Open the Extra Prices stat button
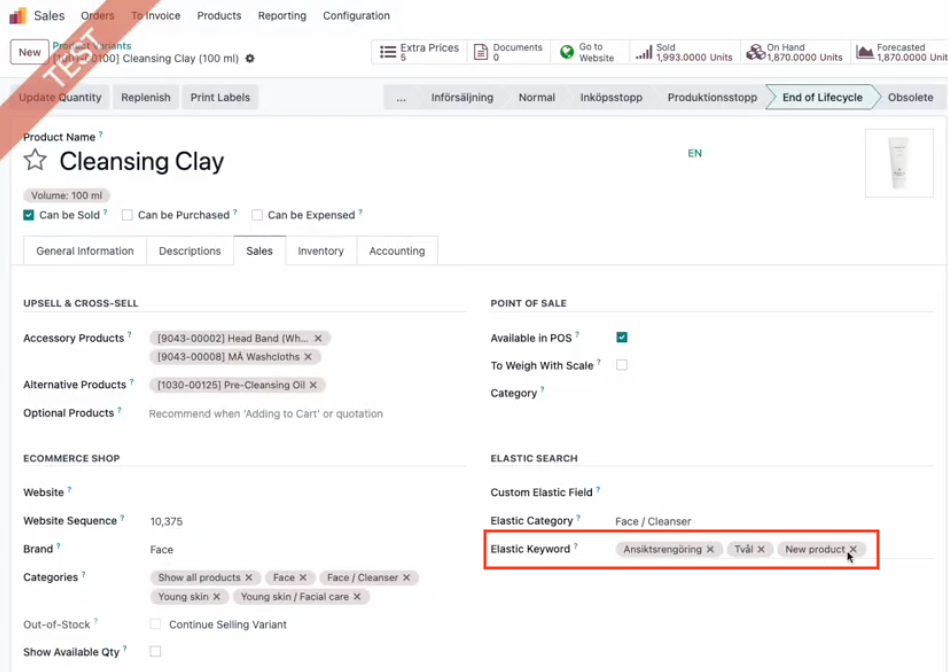The image size is (948, 672). click(419, 52)
